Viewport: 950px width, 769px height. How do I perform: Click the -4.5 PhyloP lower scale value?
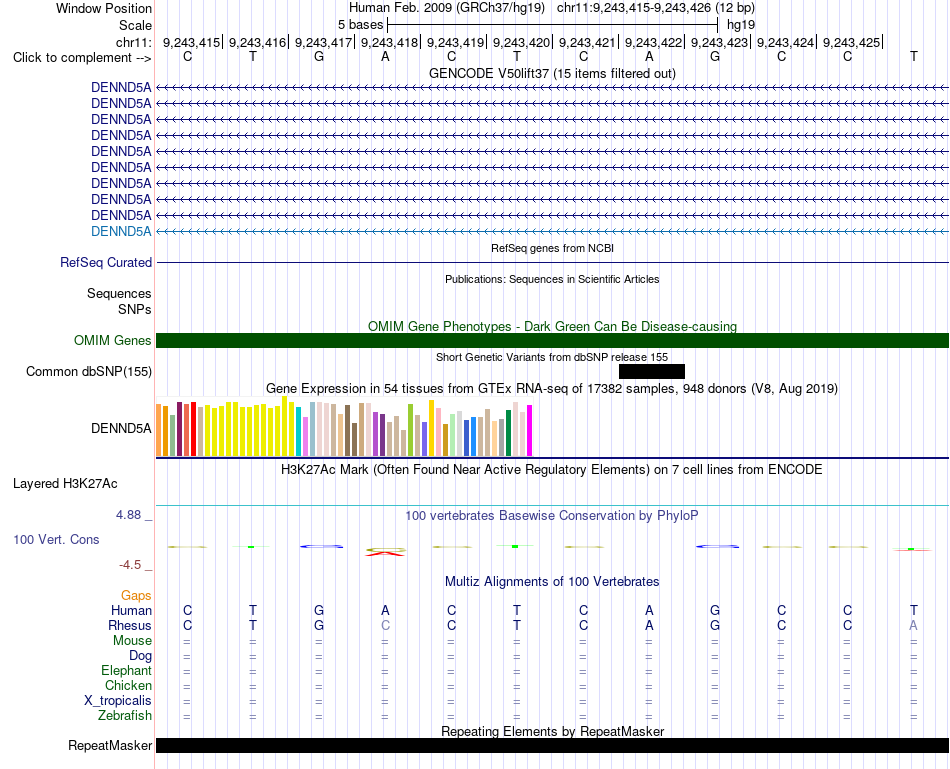(130, 565)
